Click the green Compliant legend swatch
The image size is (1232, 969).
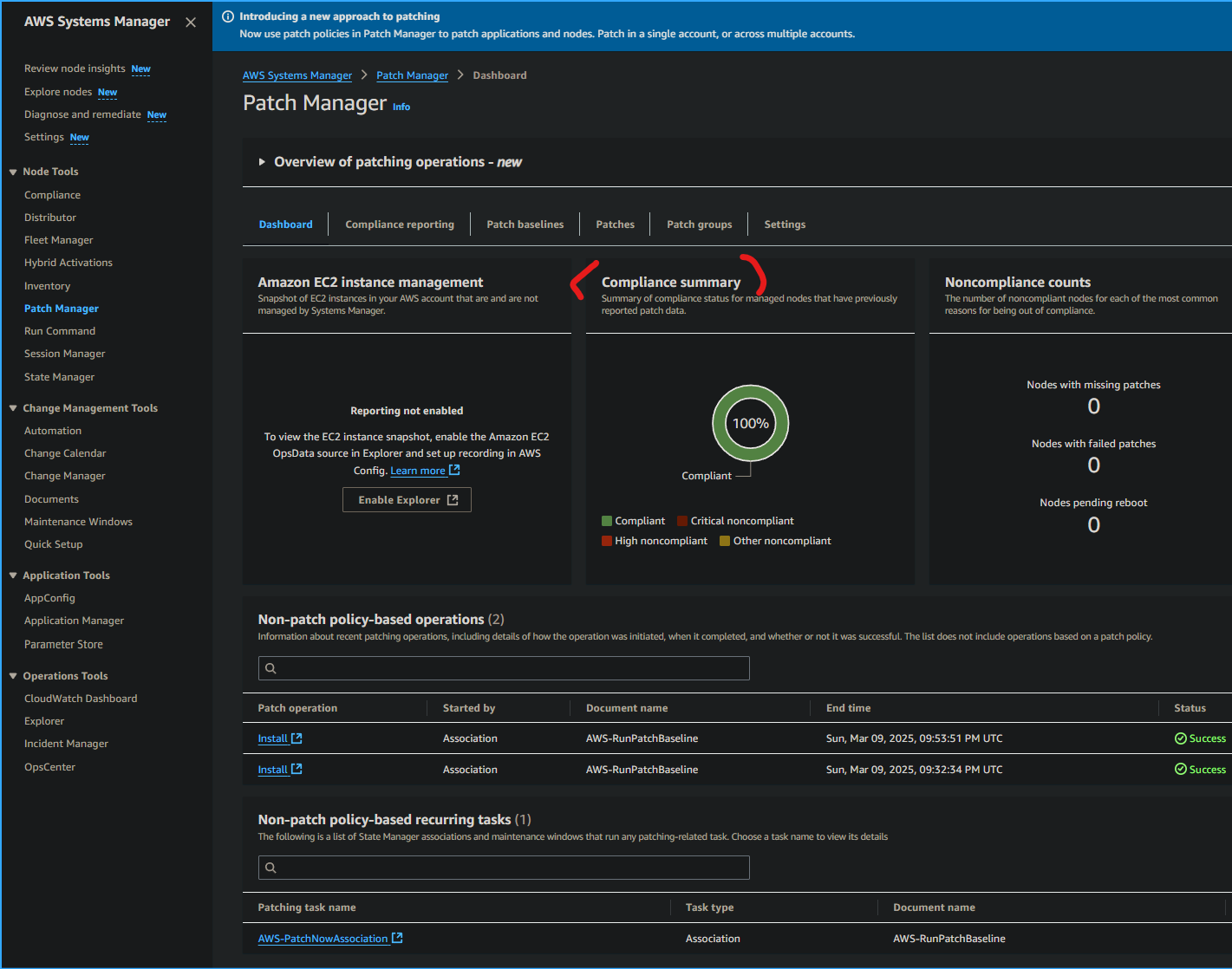(x=607, y=520)
